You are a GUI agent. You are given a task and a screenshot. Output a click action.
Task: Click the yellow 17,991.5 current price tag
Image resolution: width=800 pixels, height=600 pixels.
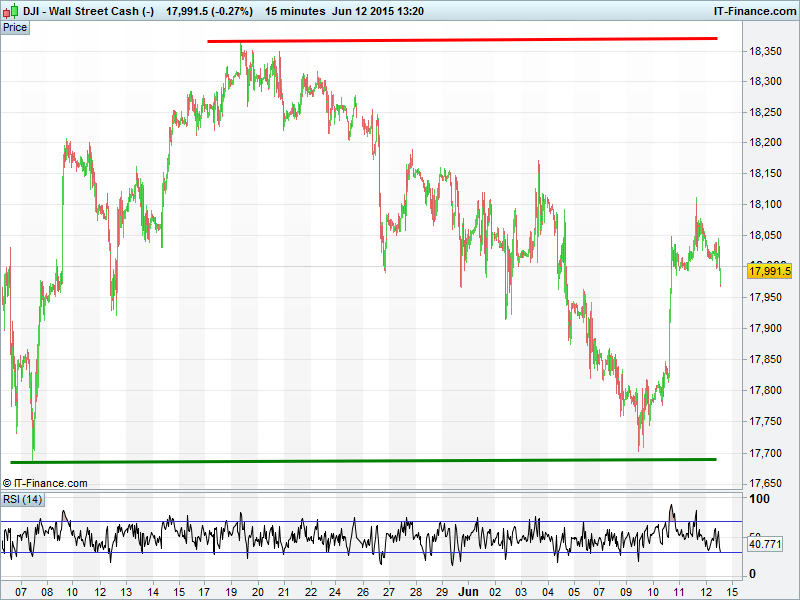click(769, 271)
